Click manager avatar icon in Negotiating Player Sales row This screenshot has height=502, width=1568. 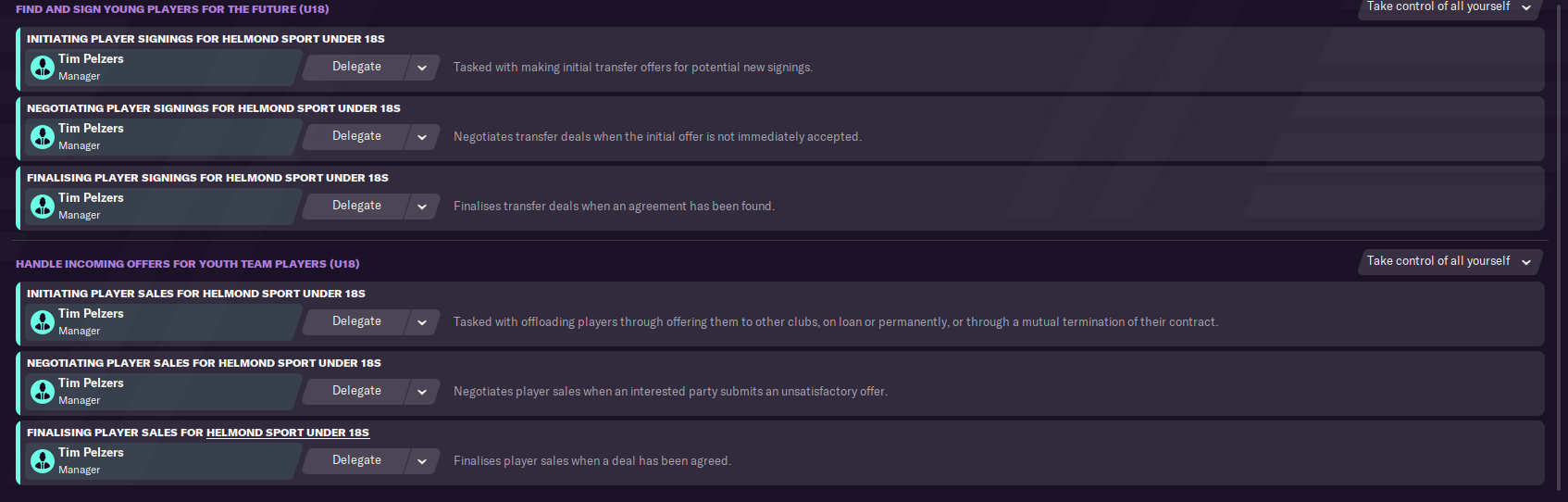[x=43, y=392]
